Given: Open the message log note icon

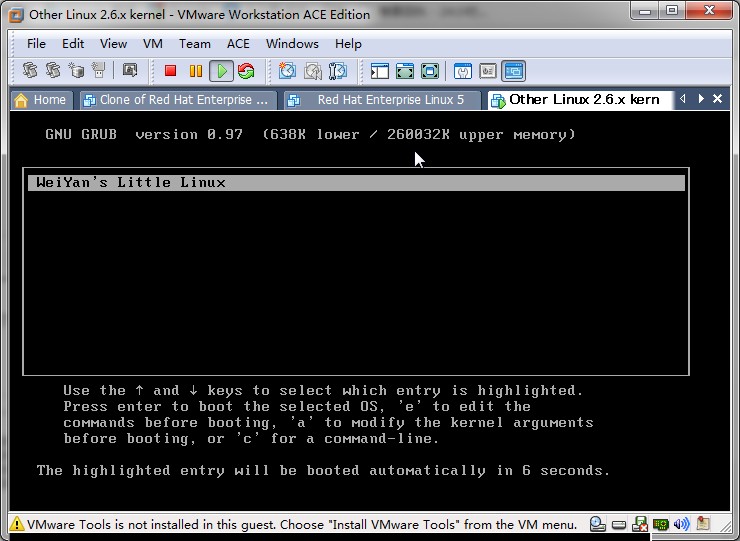Looking at the screenshot, I should click(703, 524).
